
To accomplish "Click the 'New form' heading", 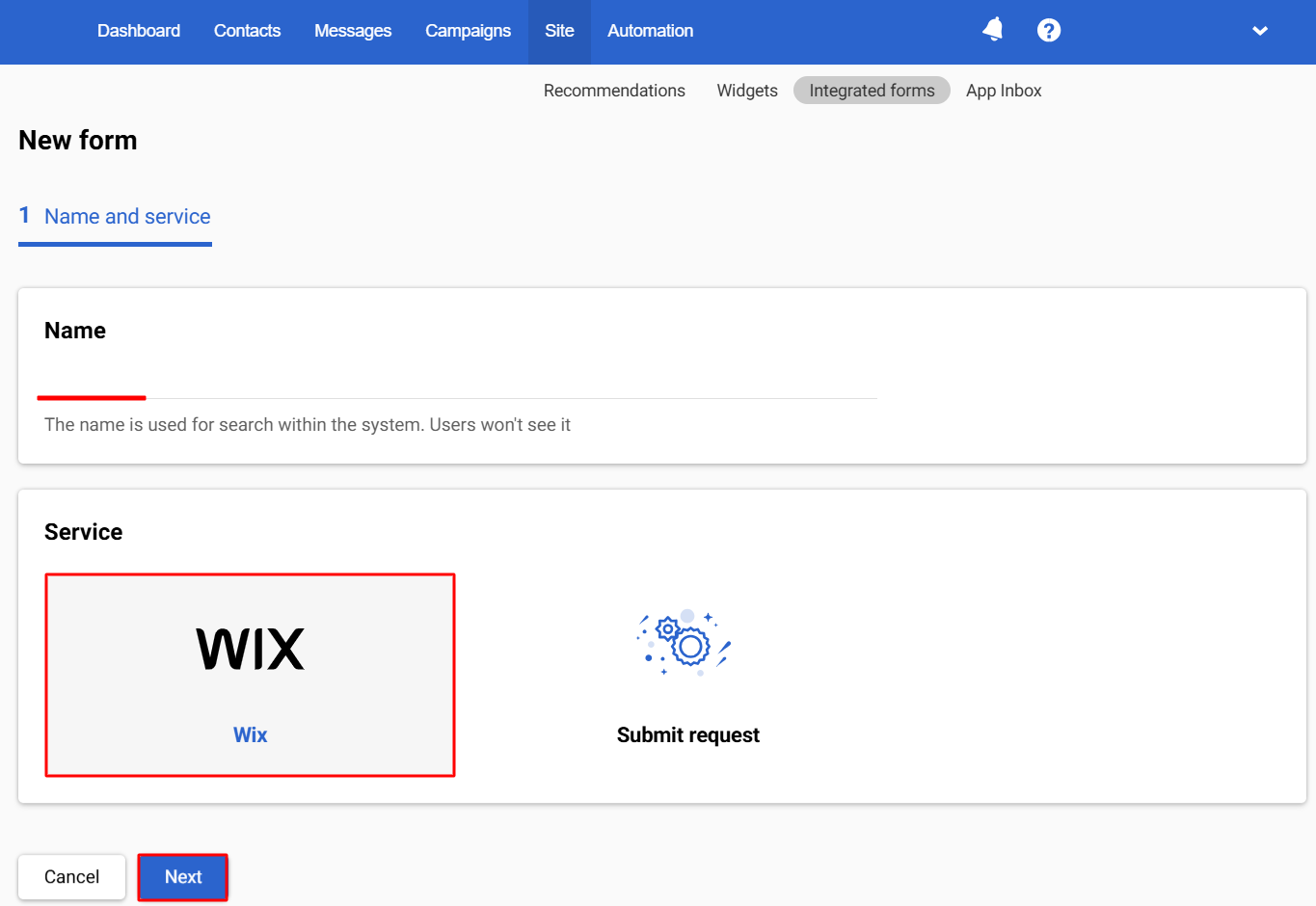I will click(x=78, y=141).
